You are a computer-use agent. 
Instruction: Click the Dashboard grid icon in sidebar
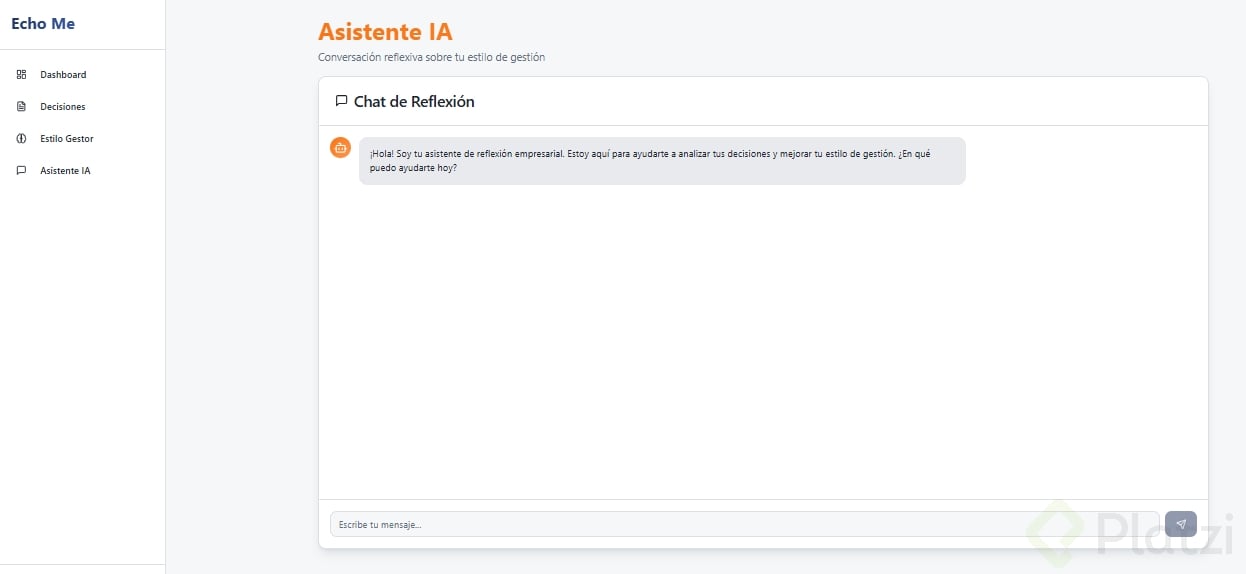pyautogui.click(x=21, y=75)
